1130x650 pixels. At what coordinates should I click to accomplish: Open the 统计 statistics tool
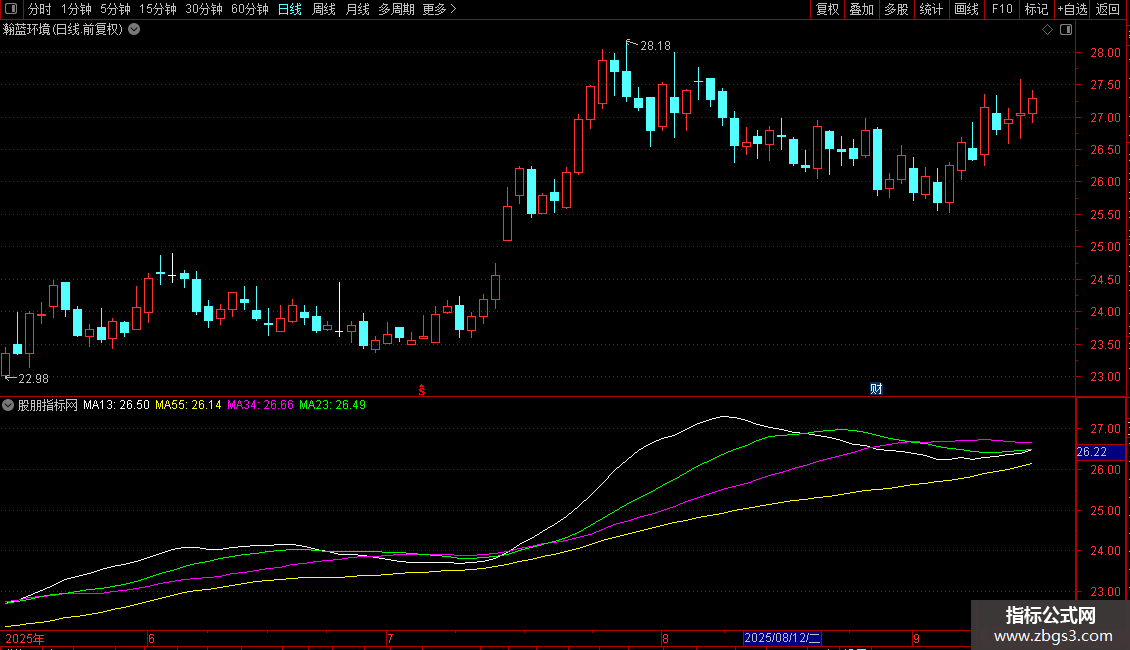coord(931,9)
